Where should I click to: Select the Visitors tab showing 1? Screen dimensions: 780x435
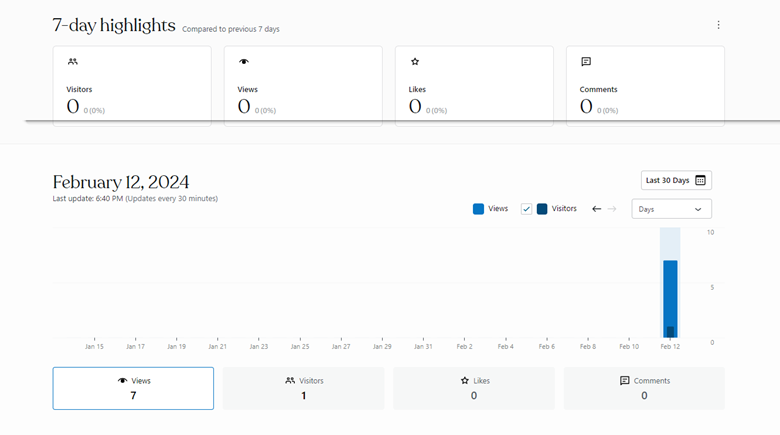[303, 389]
